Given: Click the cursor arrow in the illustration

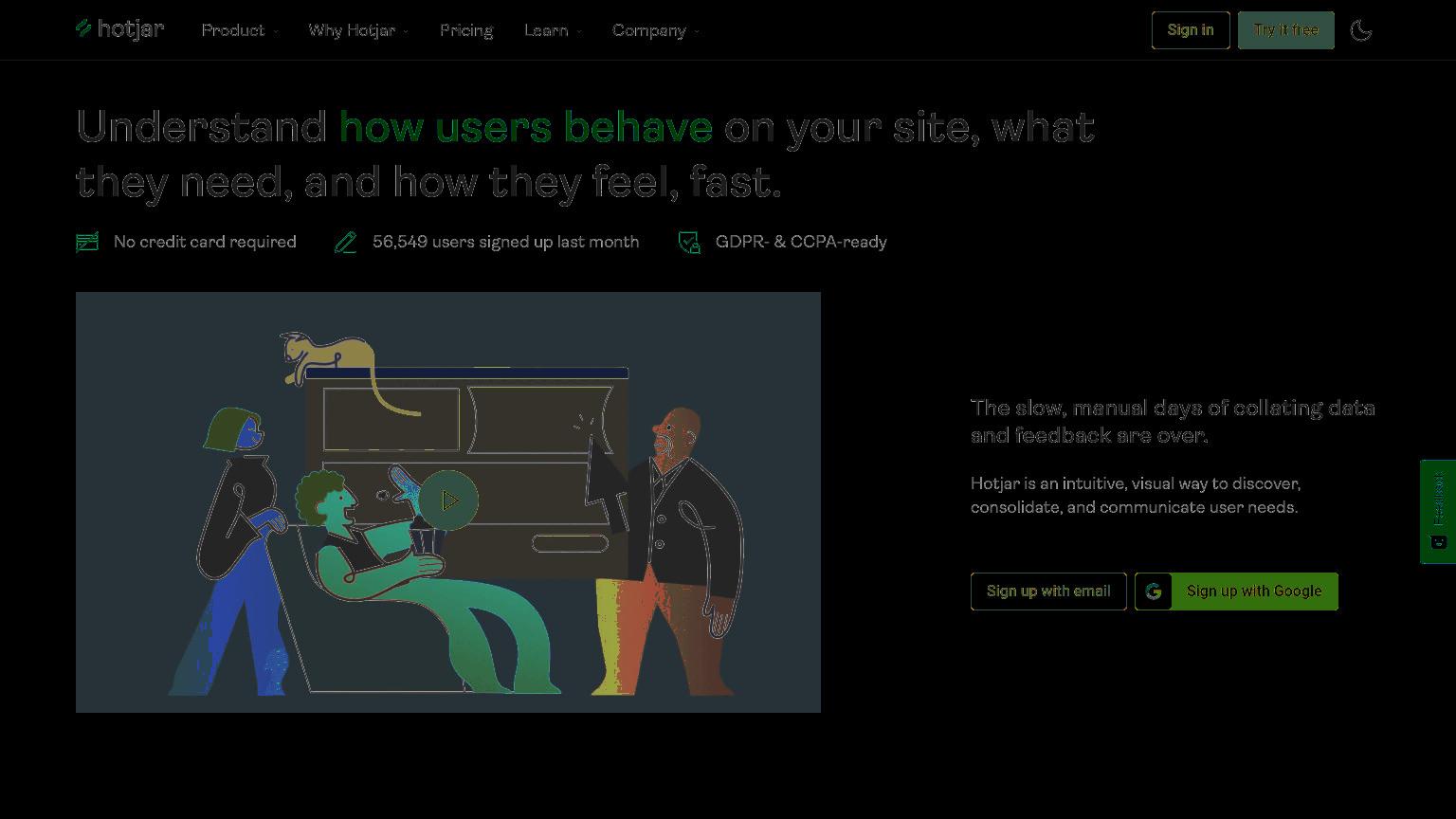Looking at the screenshot, I should tap(605, 474).
